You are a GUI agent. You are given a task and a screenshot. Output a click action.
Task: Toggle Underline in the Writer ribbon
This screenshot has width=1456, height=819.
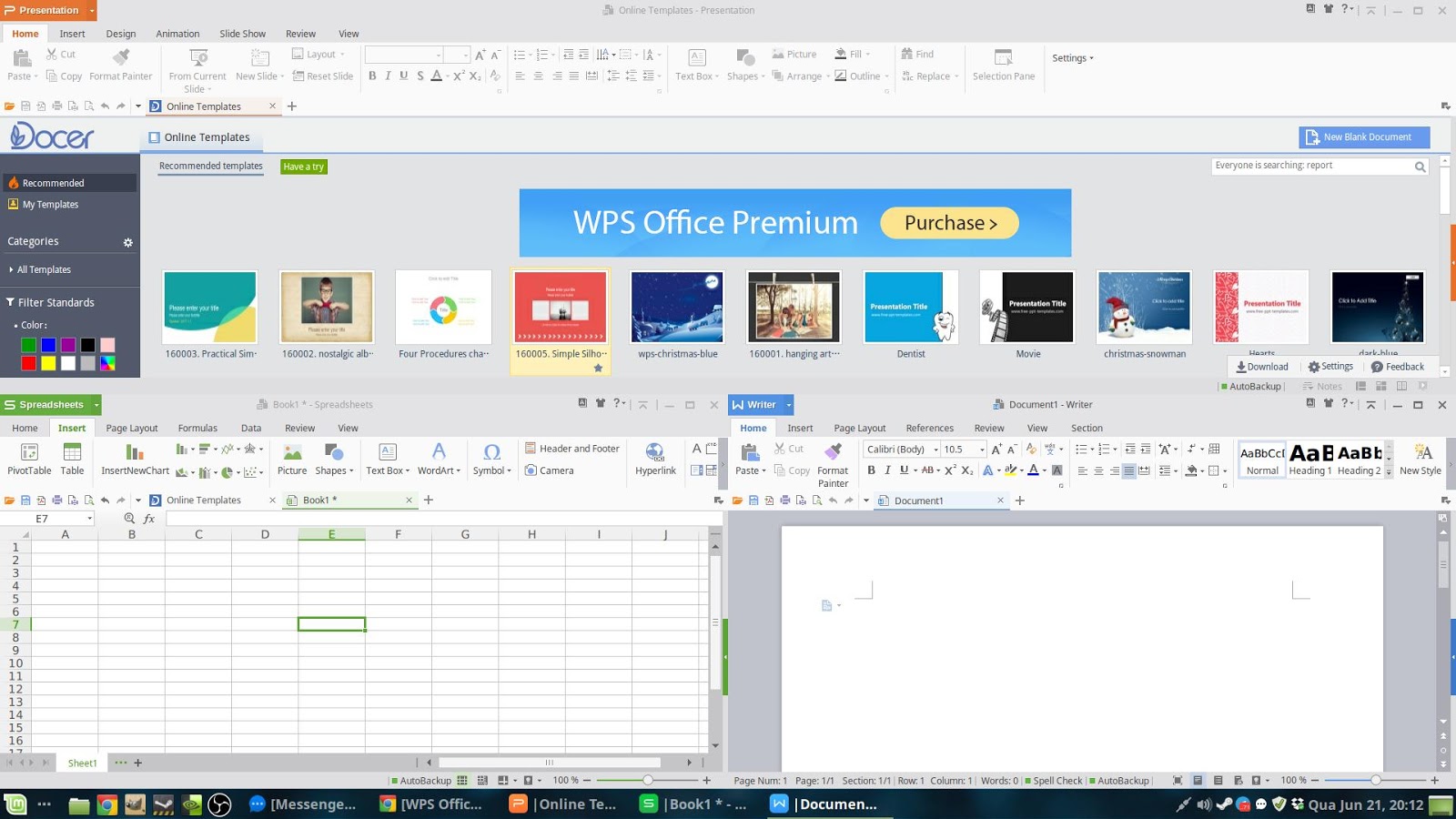(x=904, y=470)
